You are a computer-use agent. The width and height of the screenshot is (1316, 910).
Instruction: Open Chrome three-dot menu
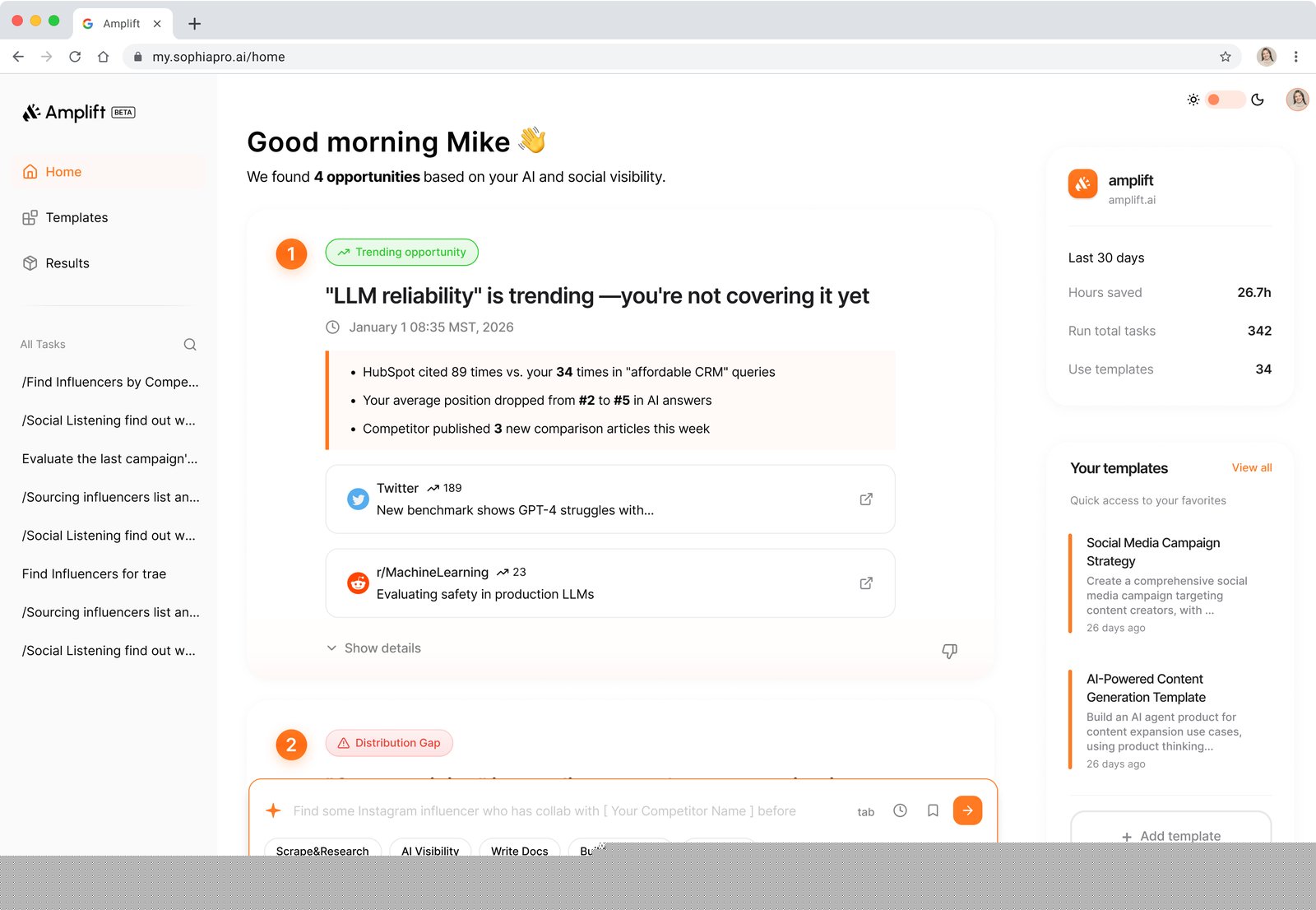(x=1295, y=57)
